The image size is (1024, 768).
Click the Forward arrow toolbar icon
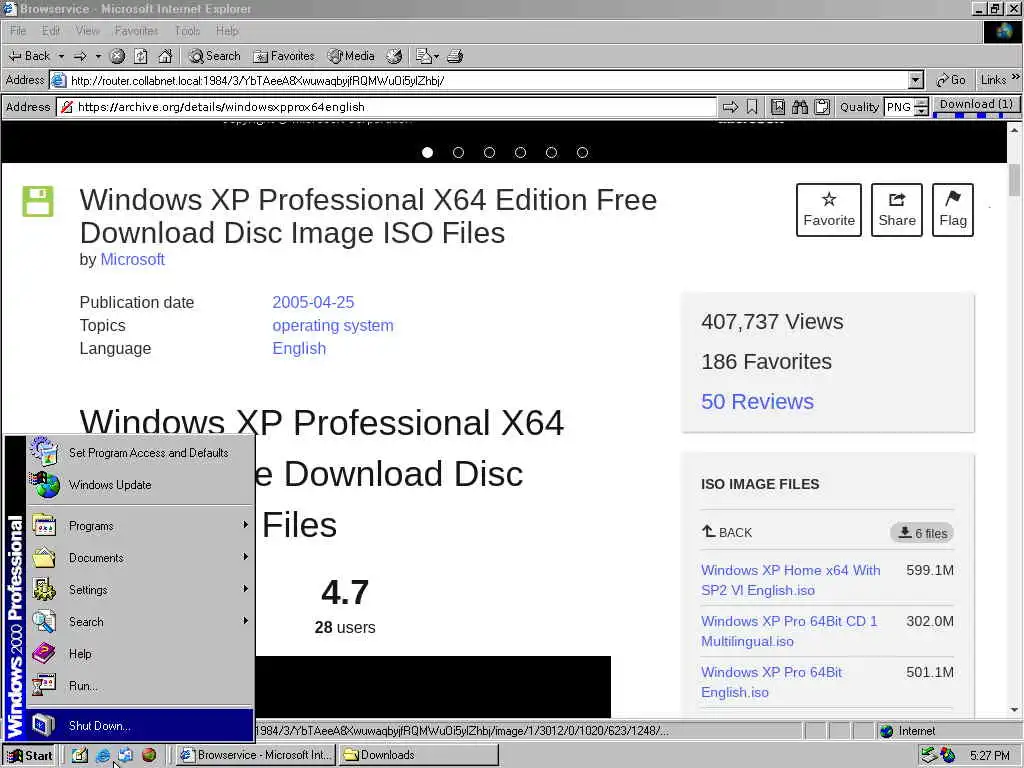coord(80,56)
